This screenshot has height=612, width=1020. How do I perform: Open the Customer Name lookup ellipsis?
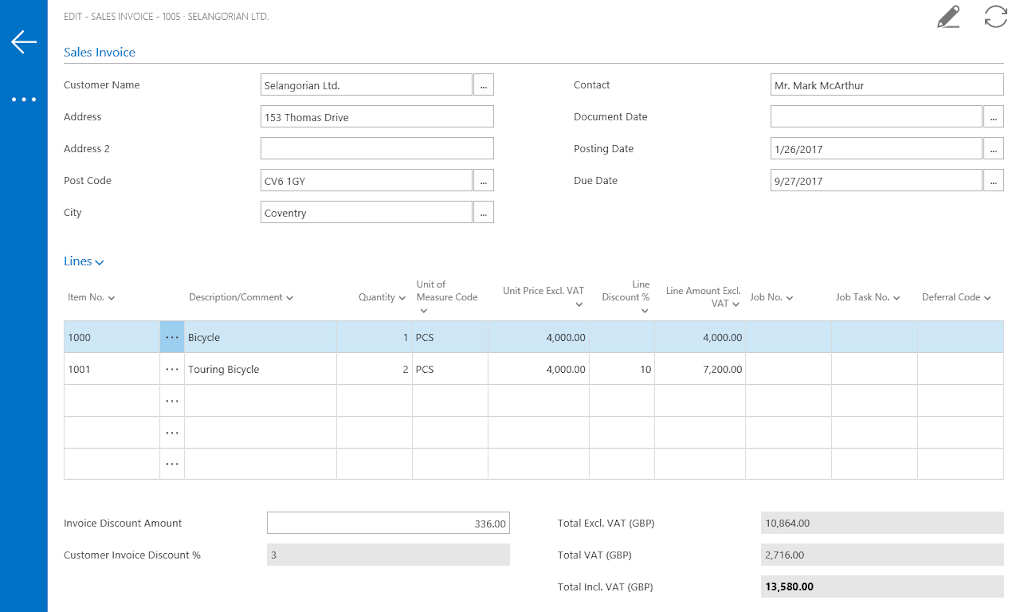pyautogui.click(x=483, y=84)
